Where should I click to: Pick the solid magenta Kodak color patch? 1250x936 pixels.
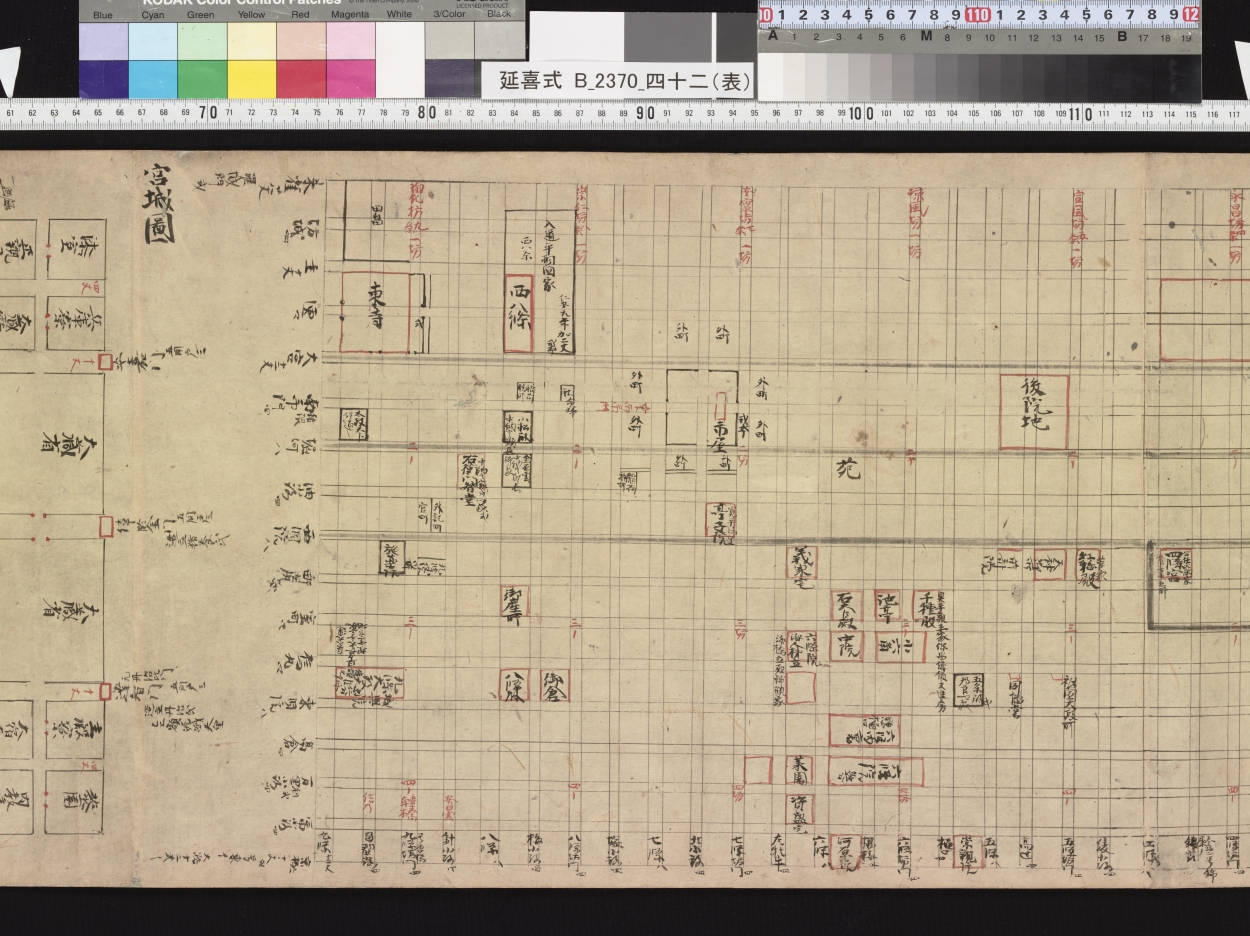351,79
